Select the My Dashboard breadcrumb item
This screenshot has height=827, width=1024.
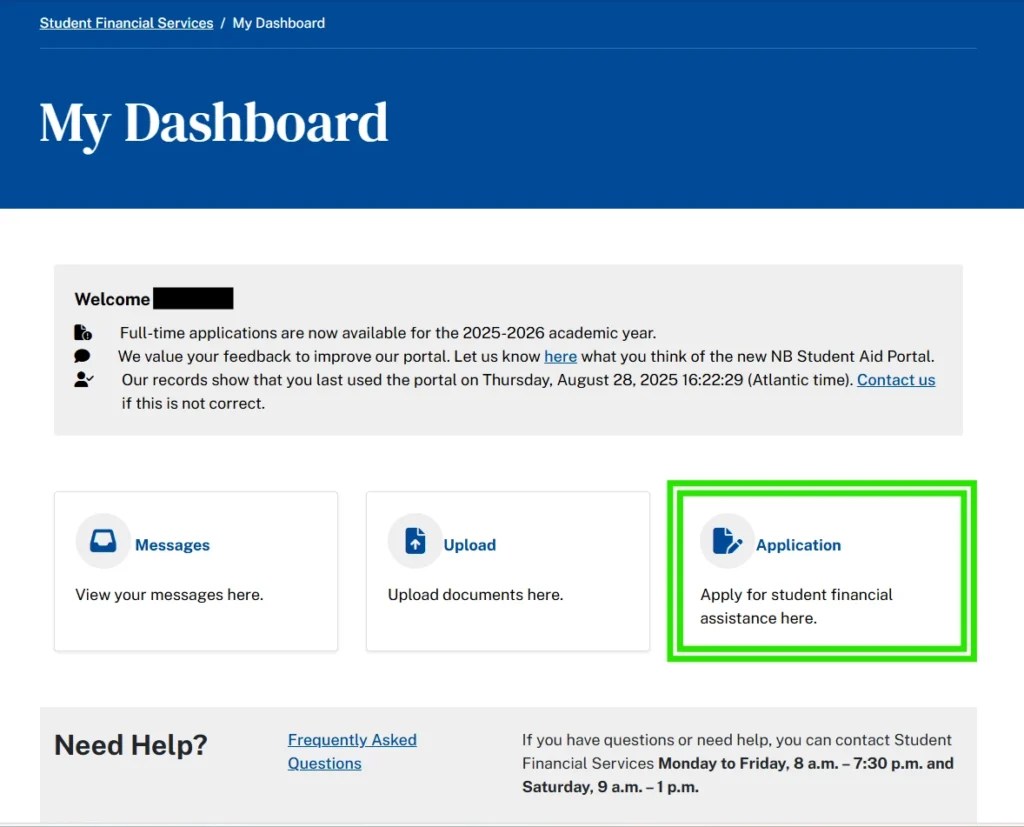click(278, 22)
